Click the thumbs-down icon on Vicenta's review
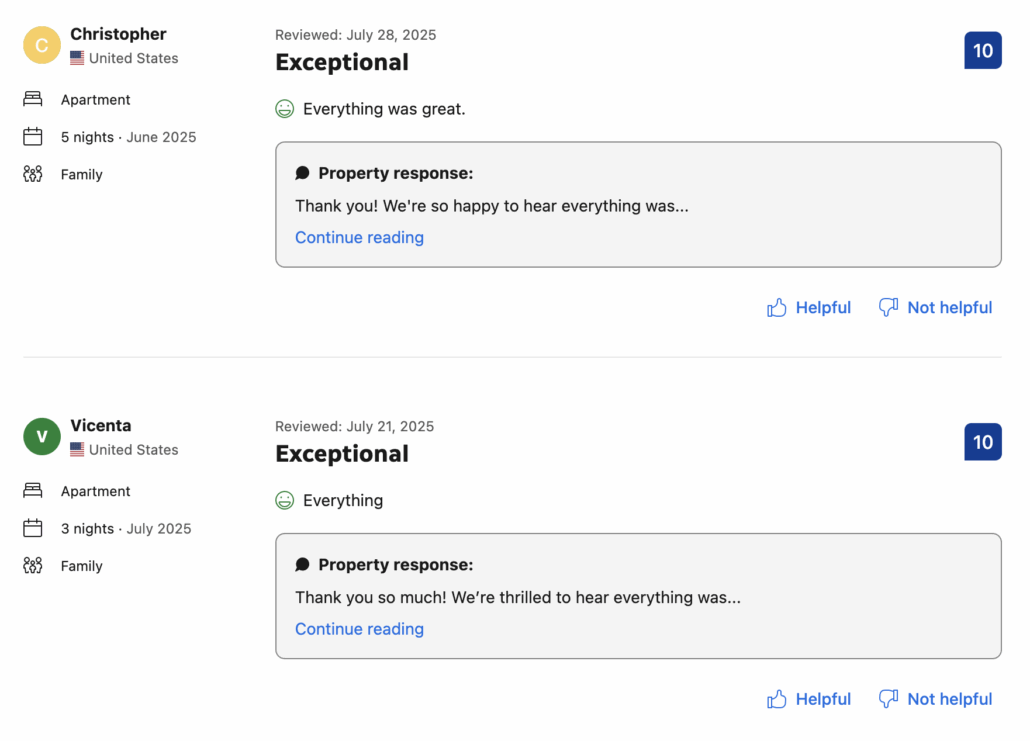 (888, 699)
